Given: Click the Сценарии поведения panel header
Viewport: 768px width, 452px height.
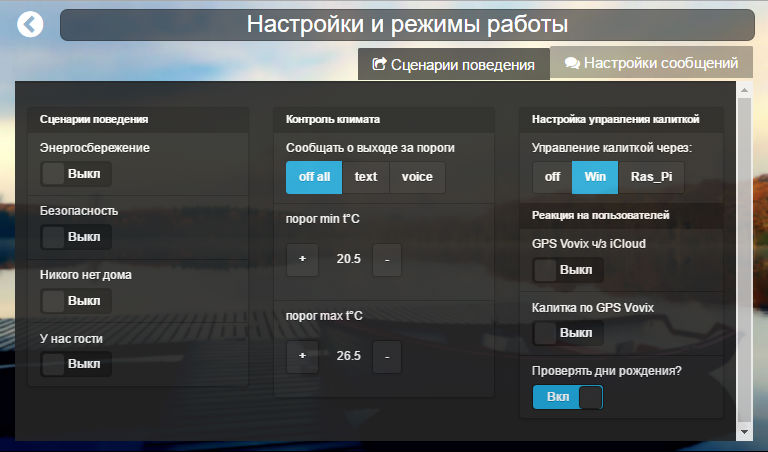Looking at the screenshot, I should [x=94, y=119].
